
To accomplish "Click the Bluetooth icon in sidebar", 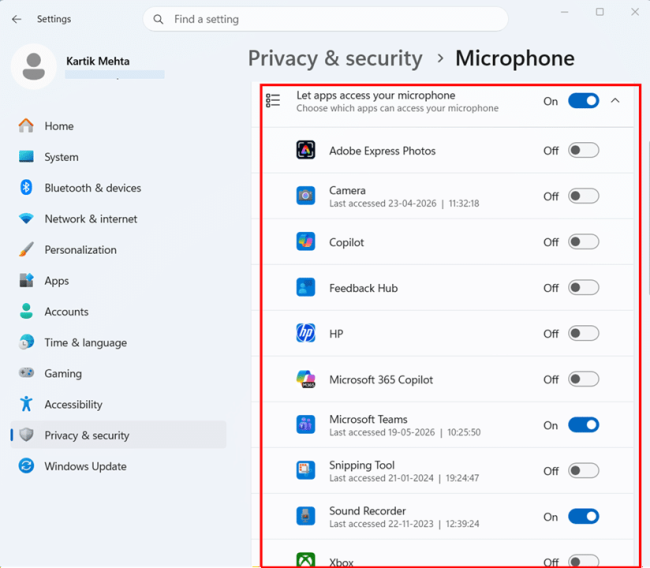I will [x=26, y=188].
